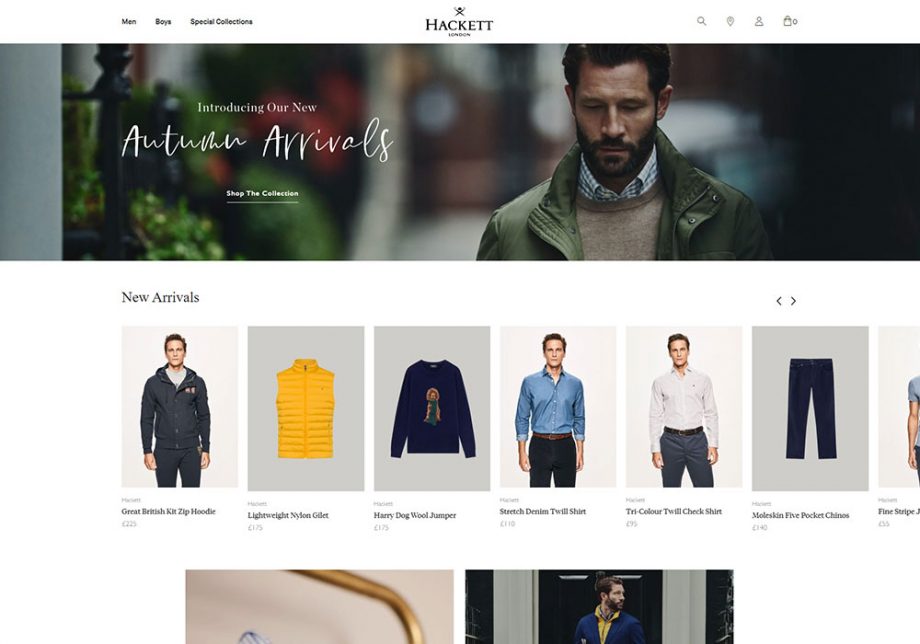
Task: Open the account sign-in person icon
Action: pyautogui.click(x=760, y=19)
